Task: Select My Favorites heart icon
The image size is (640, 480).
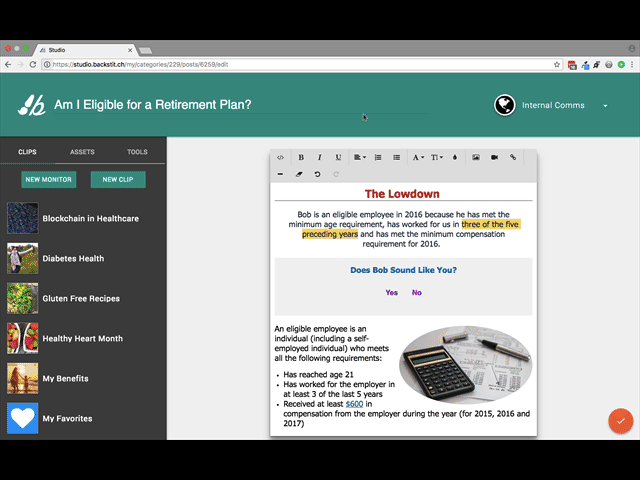Action: 22,418
